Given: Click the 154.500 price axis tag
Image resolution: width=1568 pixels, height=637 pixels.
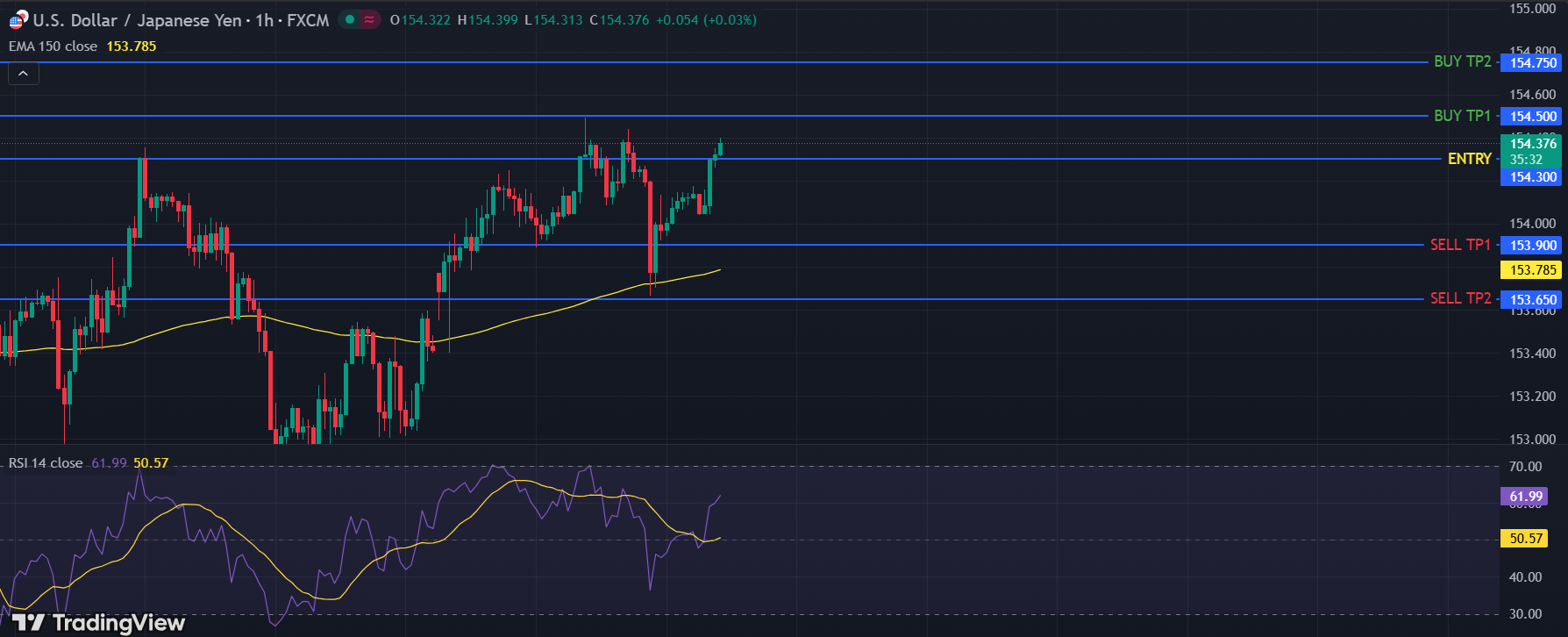Looking at the screenshot, I should [x=1533, y=117].
